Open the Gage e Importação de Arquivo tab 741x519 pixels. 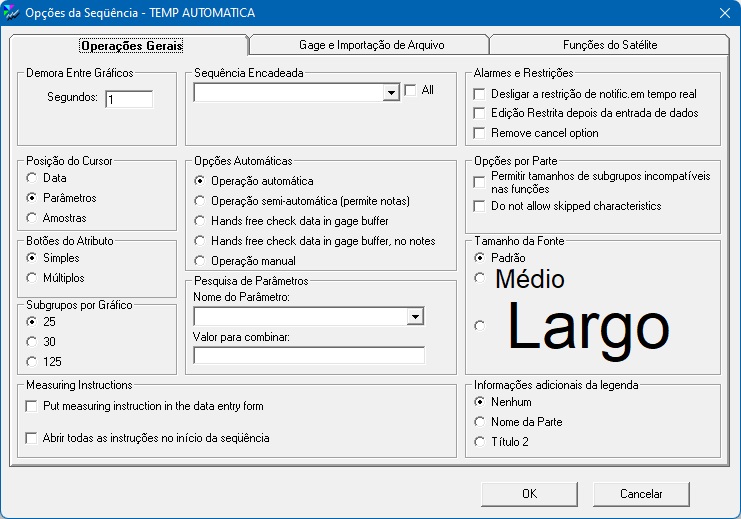pos(371,45)
